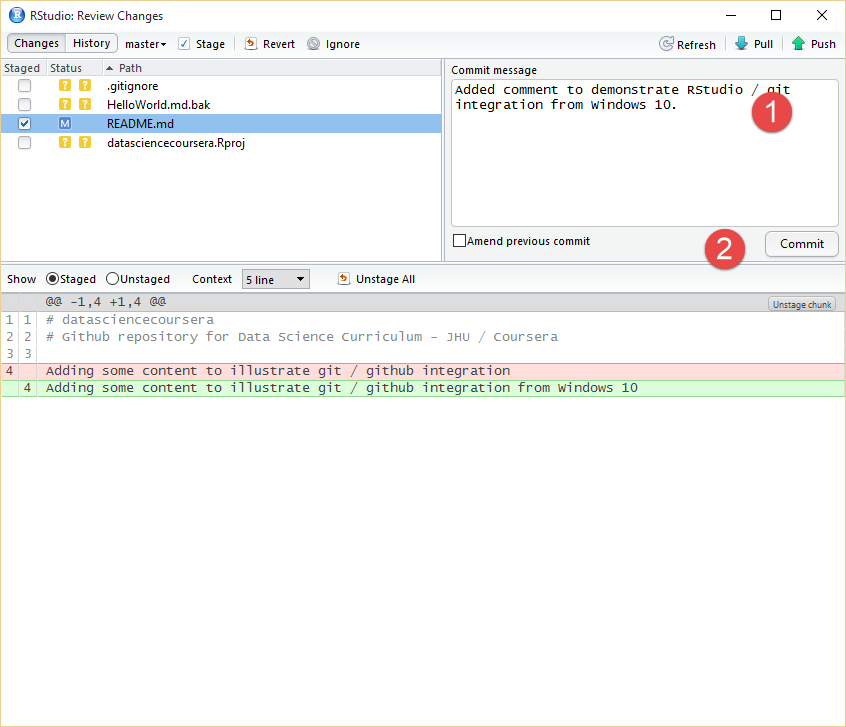Pull changes using the blue arrow icon
The image size is (846, 727).
741,44
